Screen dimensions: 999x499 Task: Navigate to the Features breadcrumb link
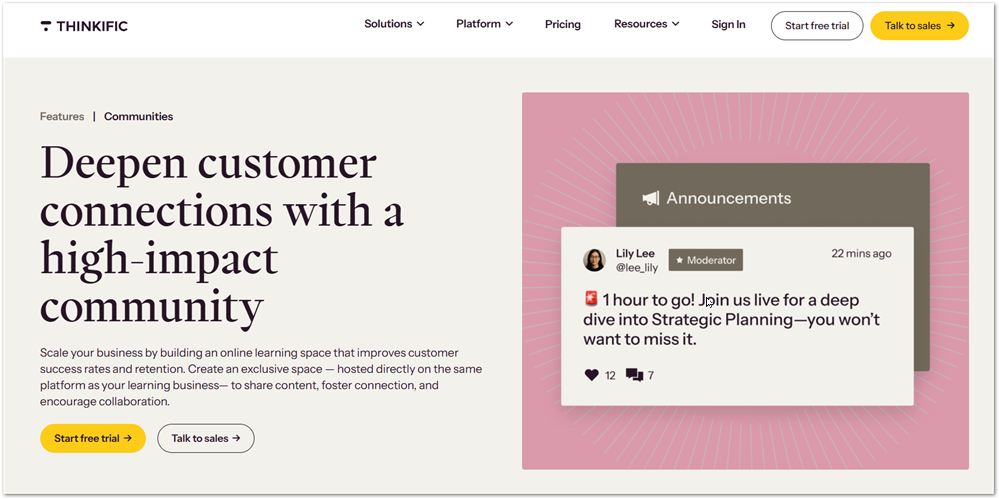62,116
